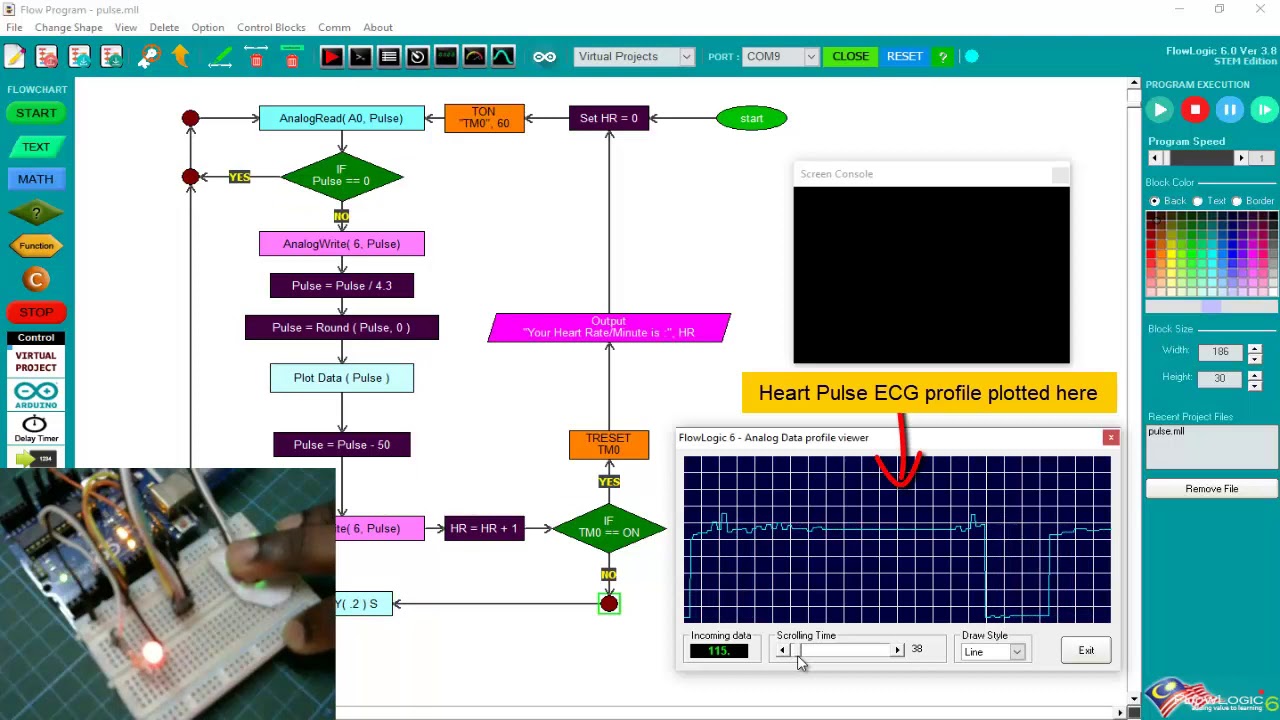Increase block Height with up stepper

pos(1254,374)
